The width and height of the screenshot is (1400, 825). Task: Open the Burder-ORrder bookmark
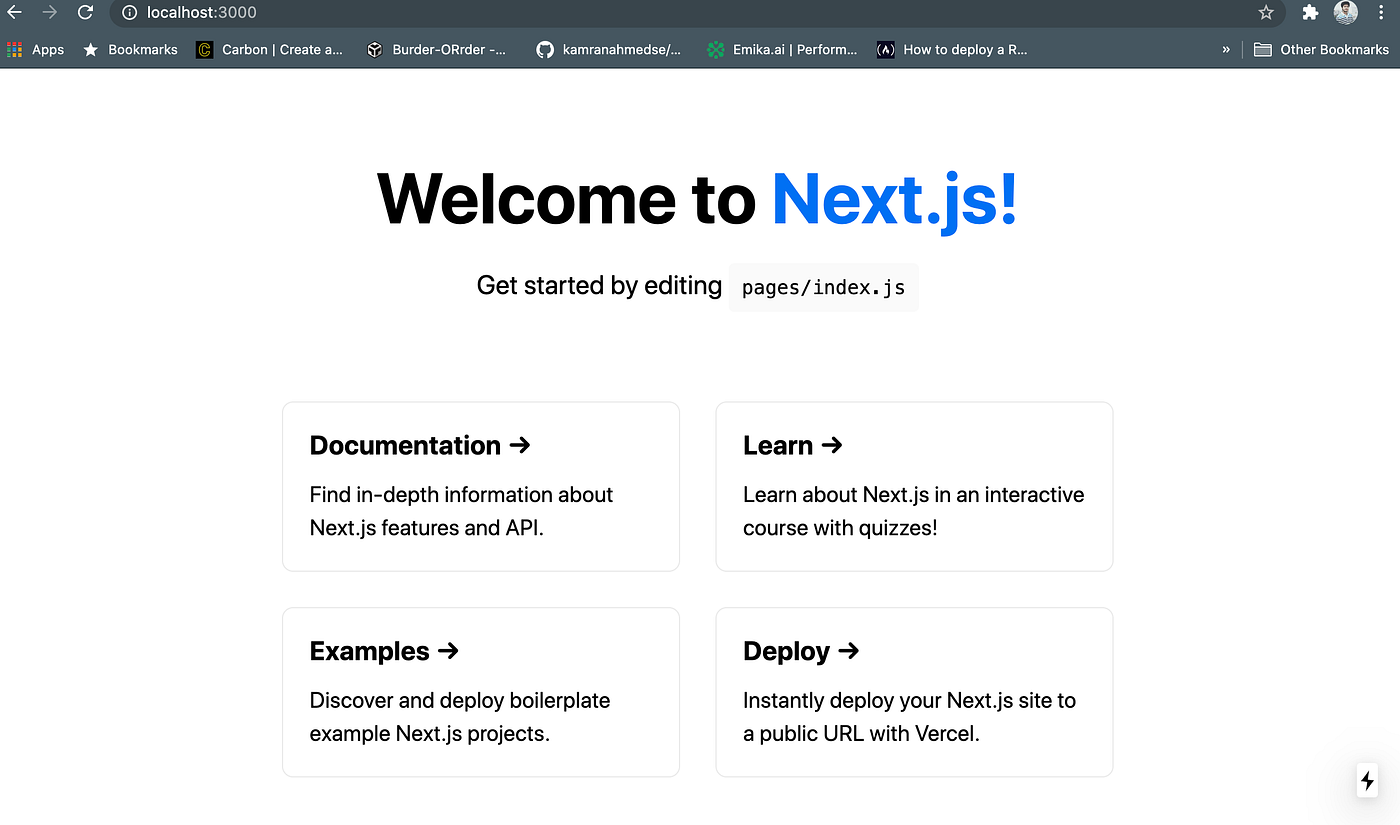point(437,49)
